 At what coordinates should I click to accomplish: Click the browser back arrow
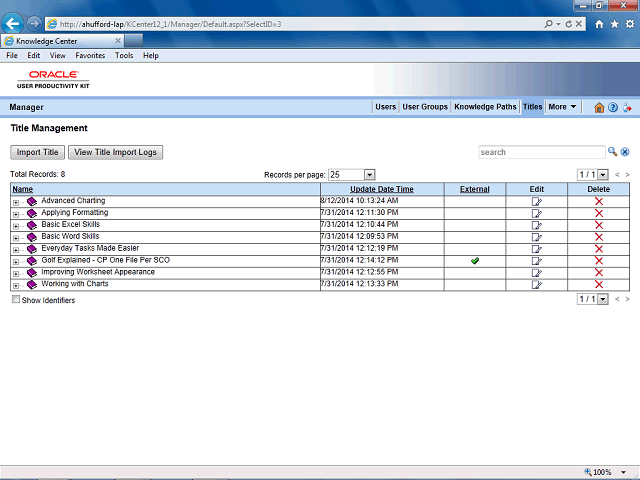coord(12,24)
